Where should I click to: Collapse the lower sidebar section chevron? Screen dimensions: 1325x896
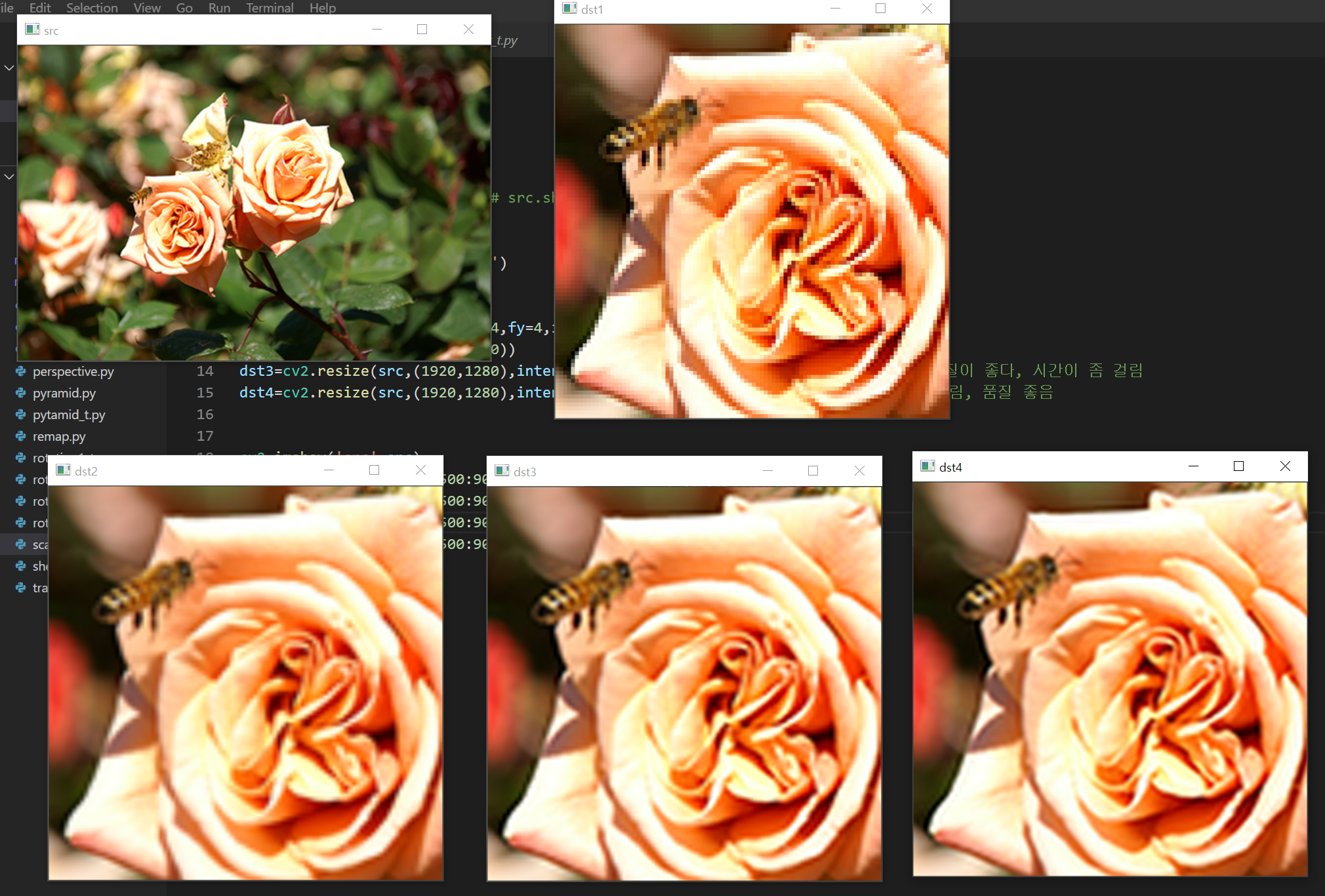[x=9, y=176]
